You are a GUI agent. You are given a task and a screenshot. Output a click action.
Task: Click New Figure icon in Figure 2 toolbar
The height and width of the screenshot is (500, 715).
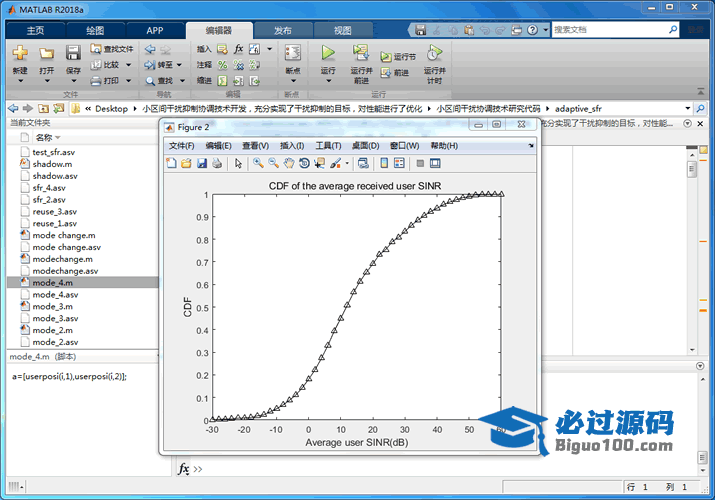(x=171, y=163)
